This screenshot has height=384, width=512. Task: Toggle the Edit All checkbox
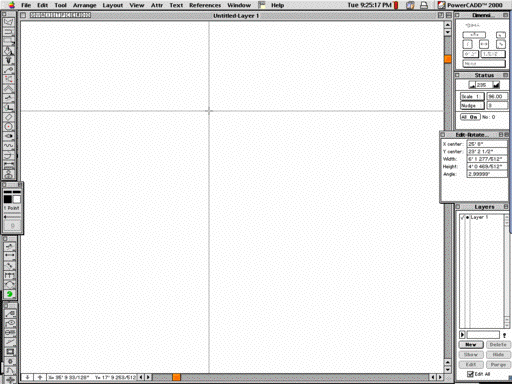(x=470, y=374)
